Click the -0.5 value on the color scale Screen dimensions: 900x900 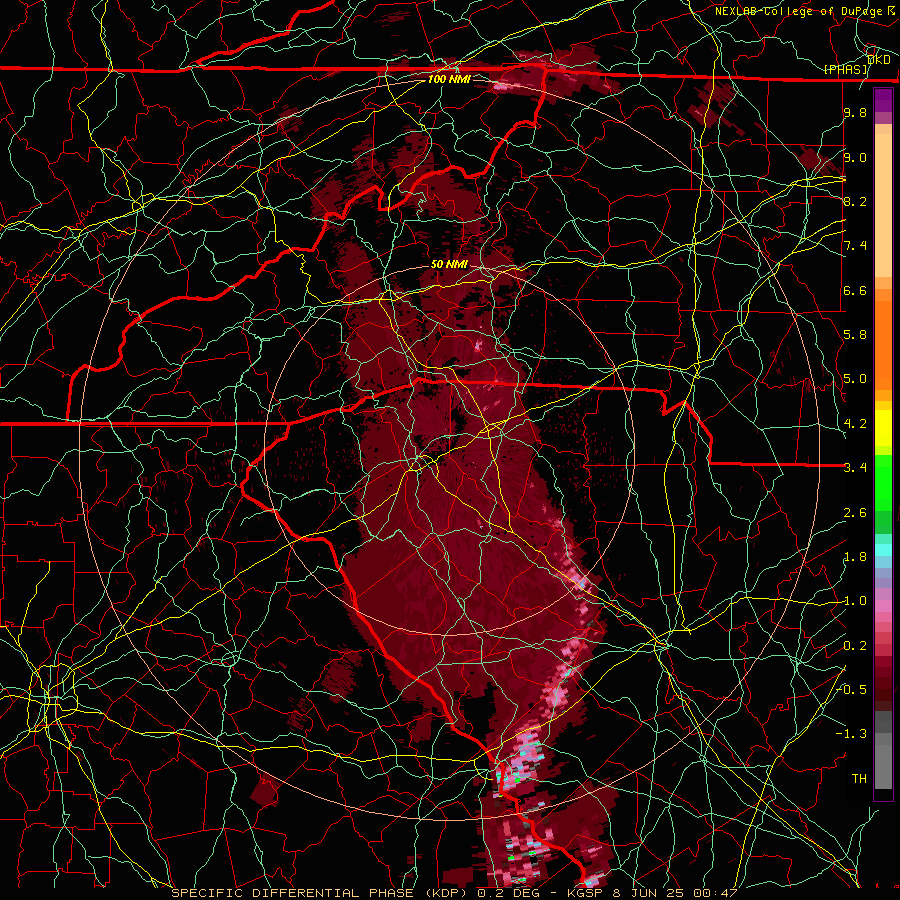852,689
